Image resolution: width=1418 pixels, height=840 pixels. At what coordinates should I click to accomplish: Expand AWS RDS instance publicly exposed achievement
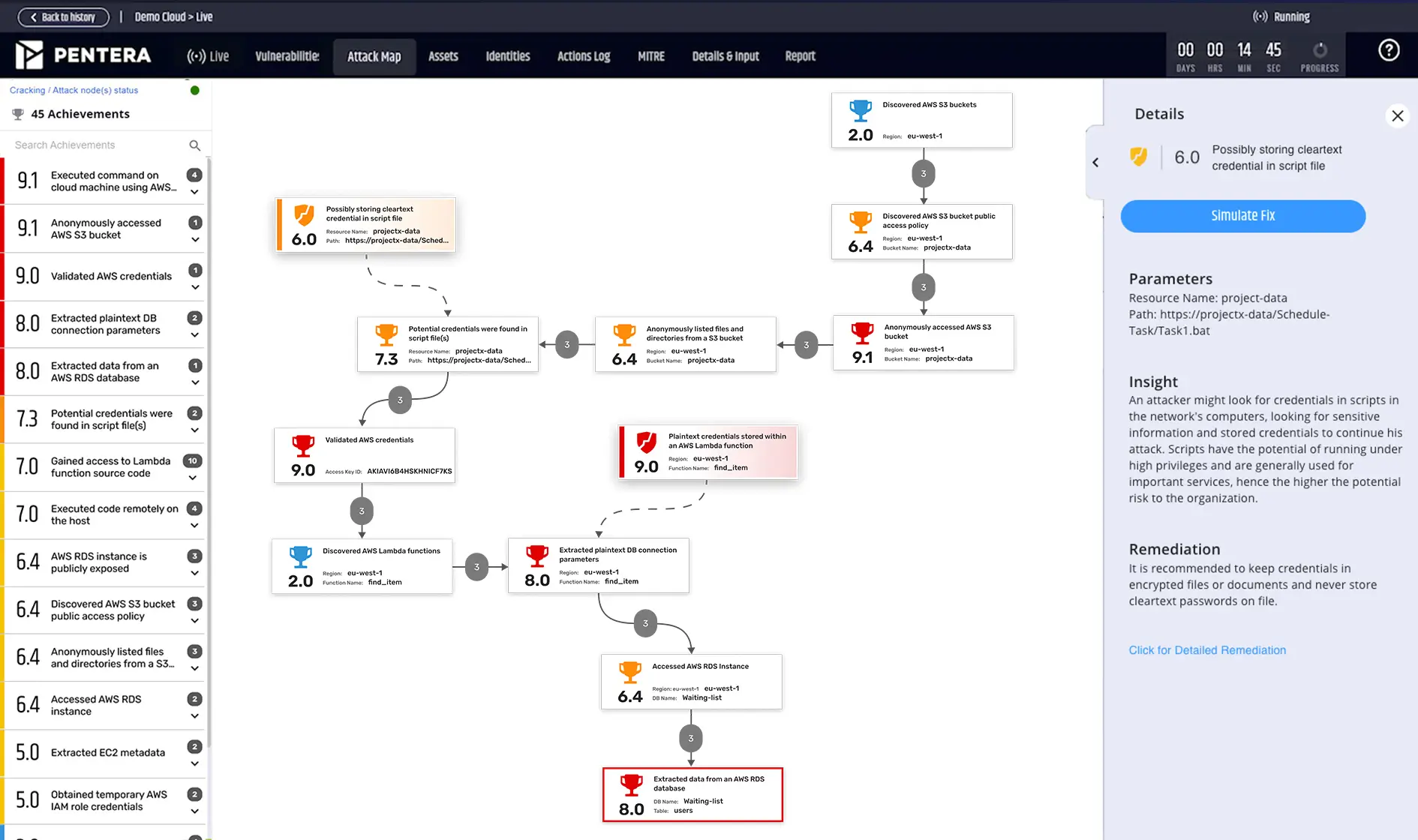(194, 573)
